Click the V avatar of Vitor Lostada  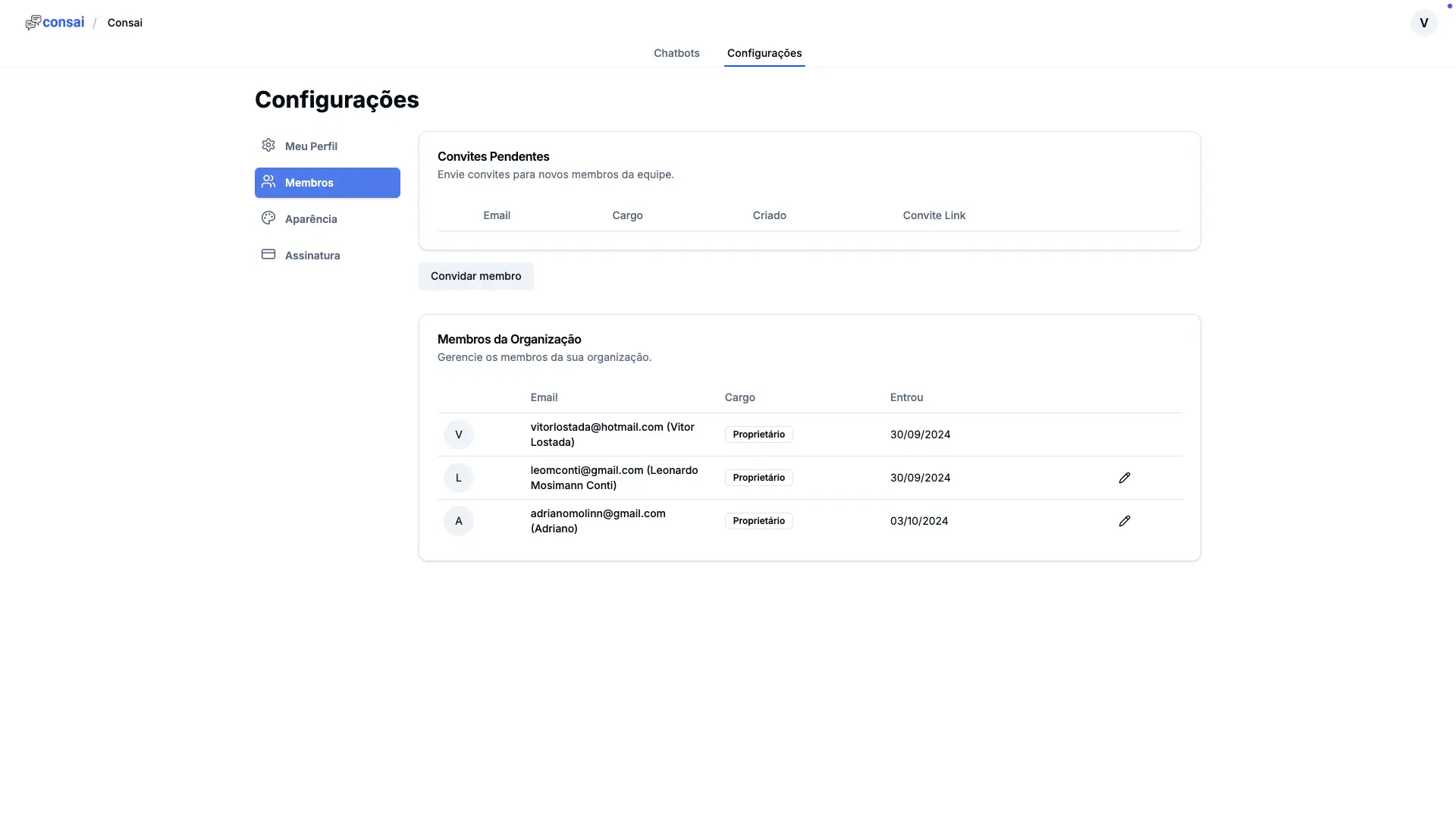click(458, 435)
